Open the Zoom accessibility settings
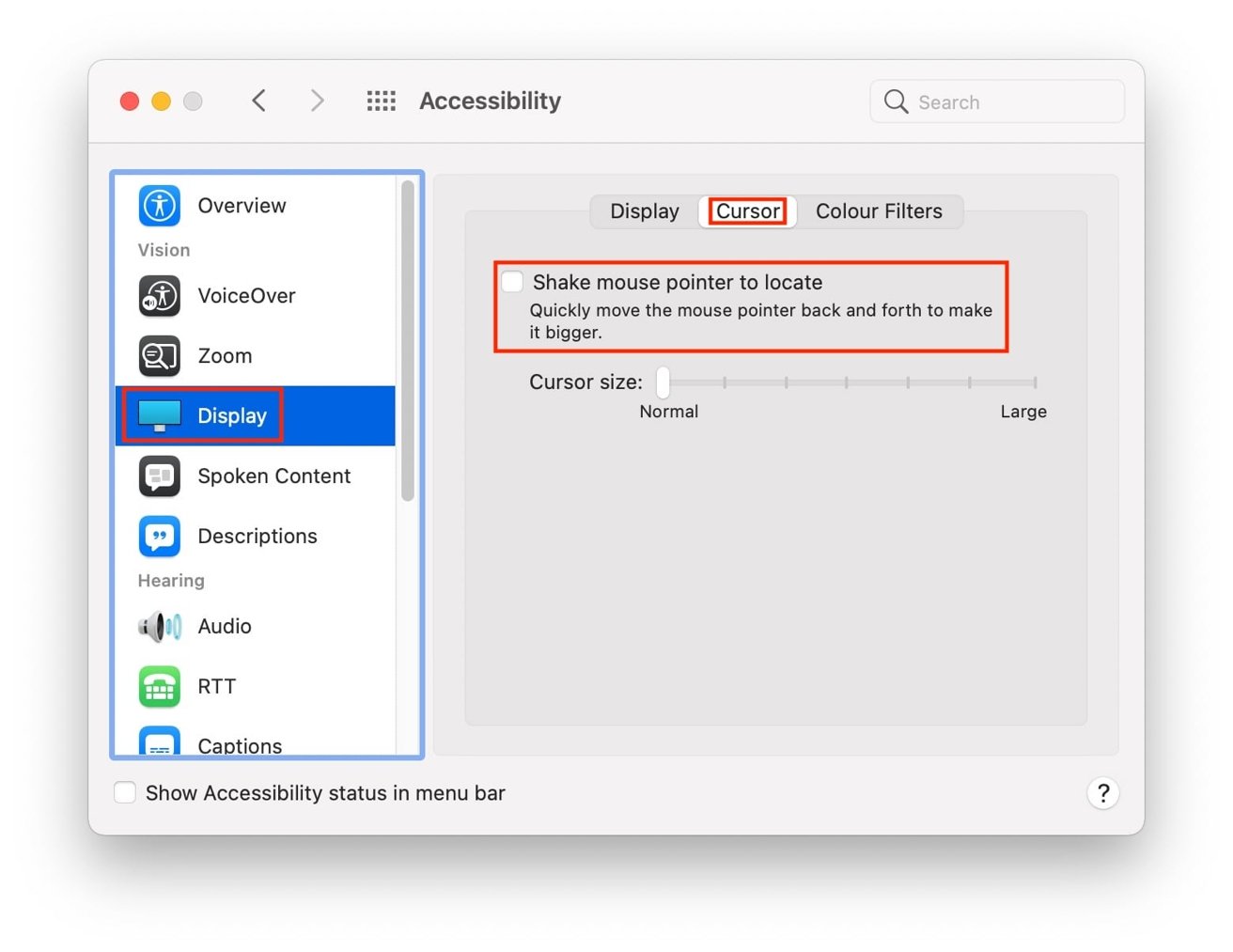Image resolution: width=1233 pixels, height=952 pixels. 158,355
